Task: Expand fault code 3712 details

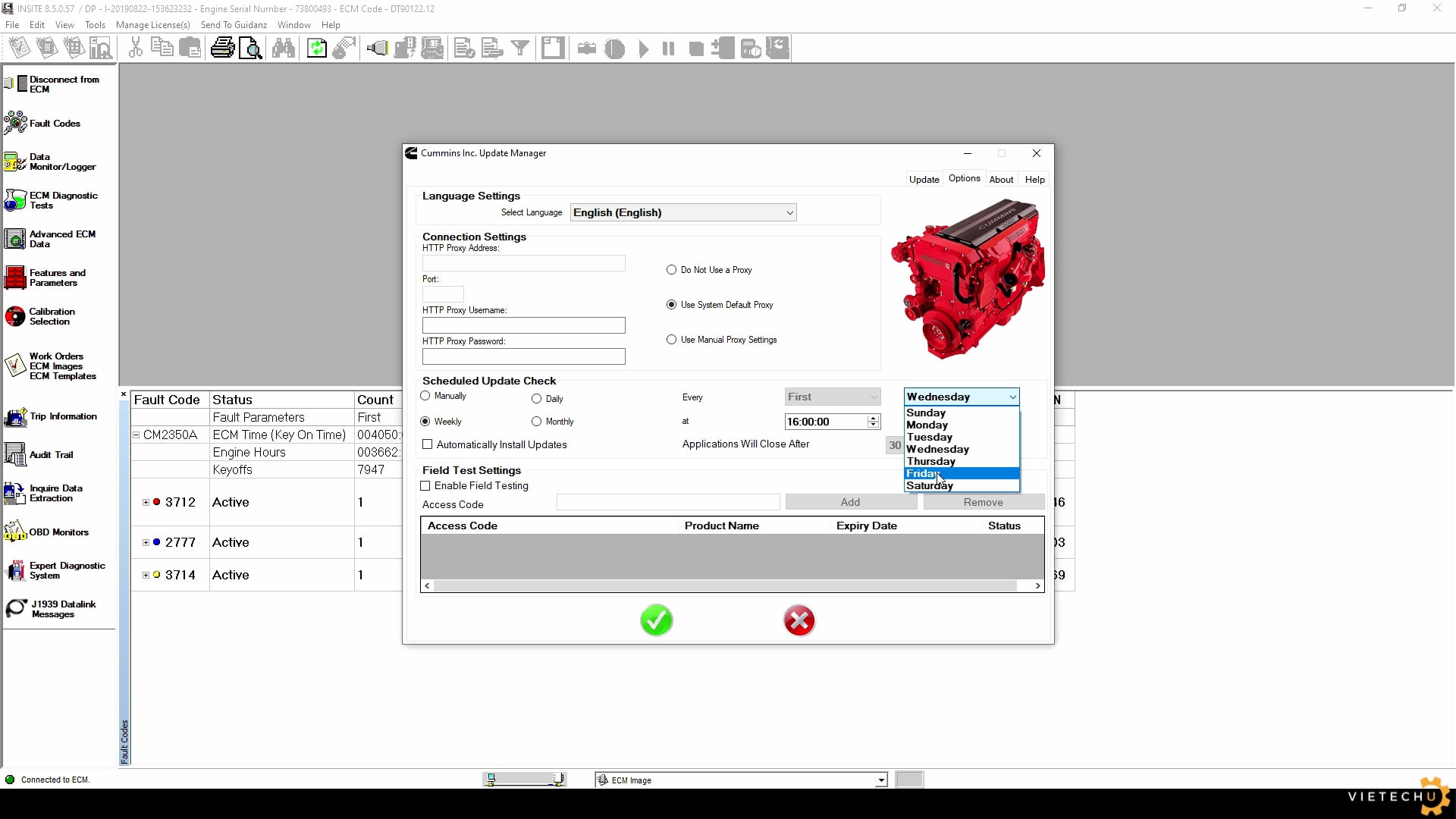Action: (146, 502)
